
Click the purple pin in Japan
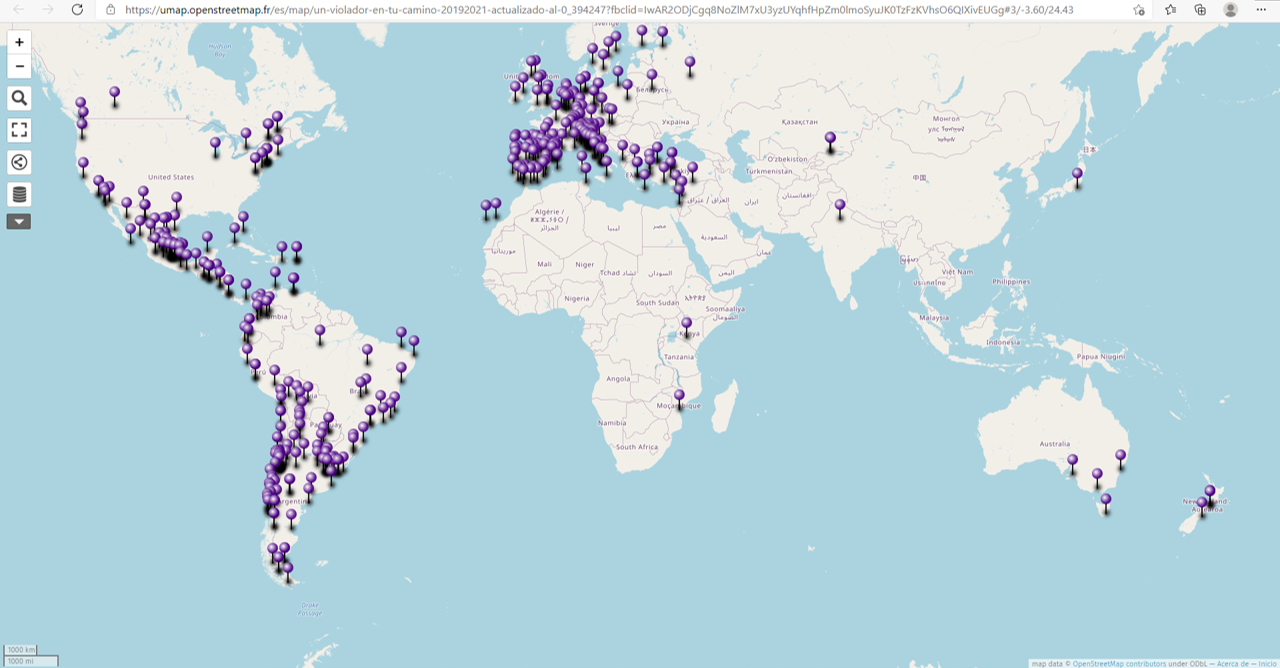1077,175
